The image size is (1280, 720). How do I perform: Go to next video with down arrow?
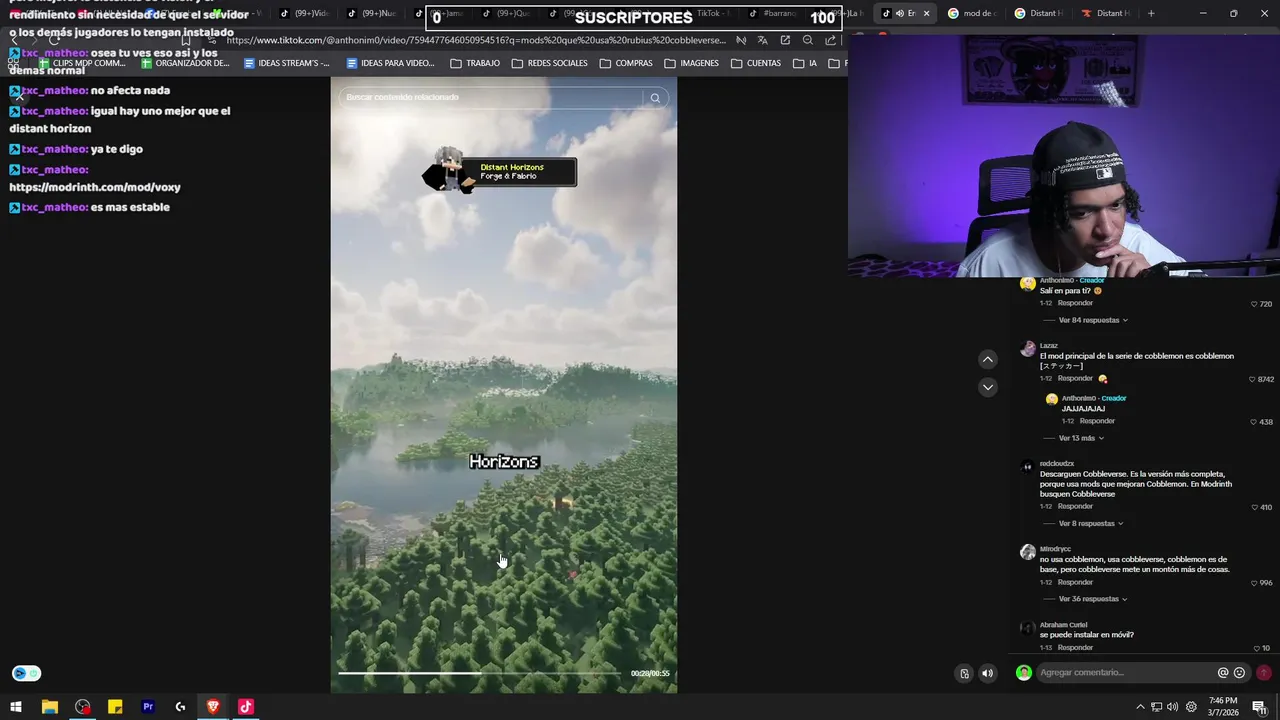pos(988,387)
